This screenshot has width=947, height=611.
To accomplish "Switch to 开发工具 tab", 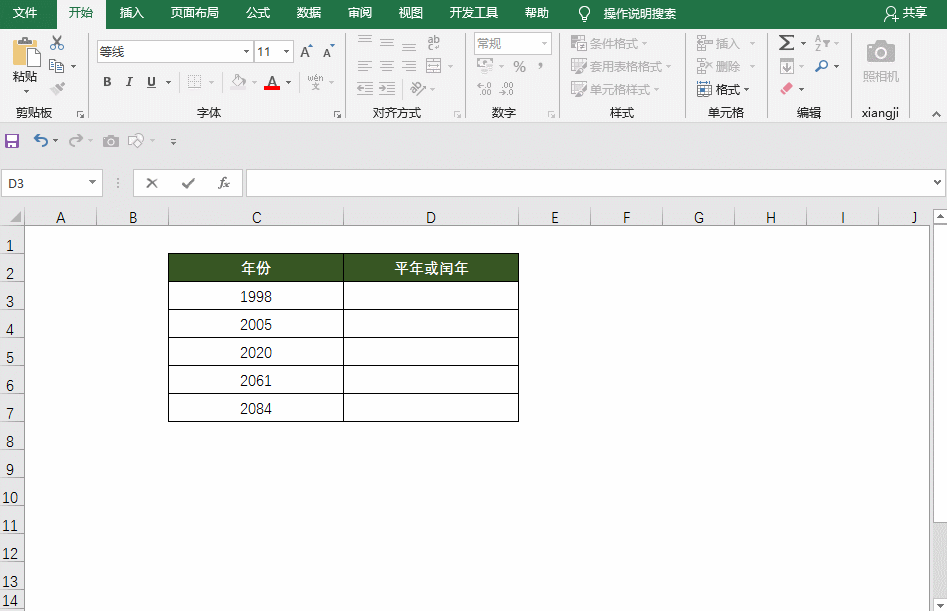I will [x=474, y=13].
